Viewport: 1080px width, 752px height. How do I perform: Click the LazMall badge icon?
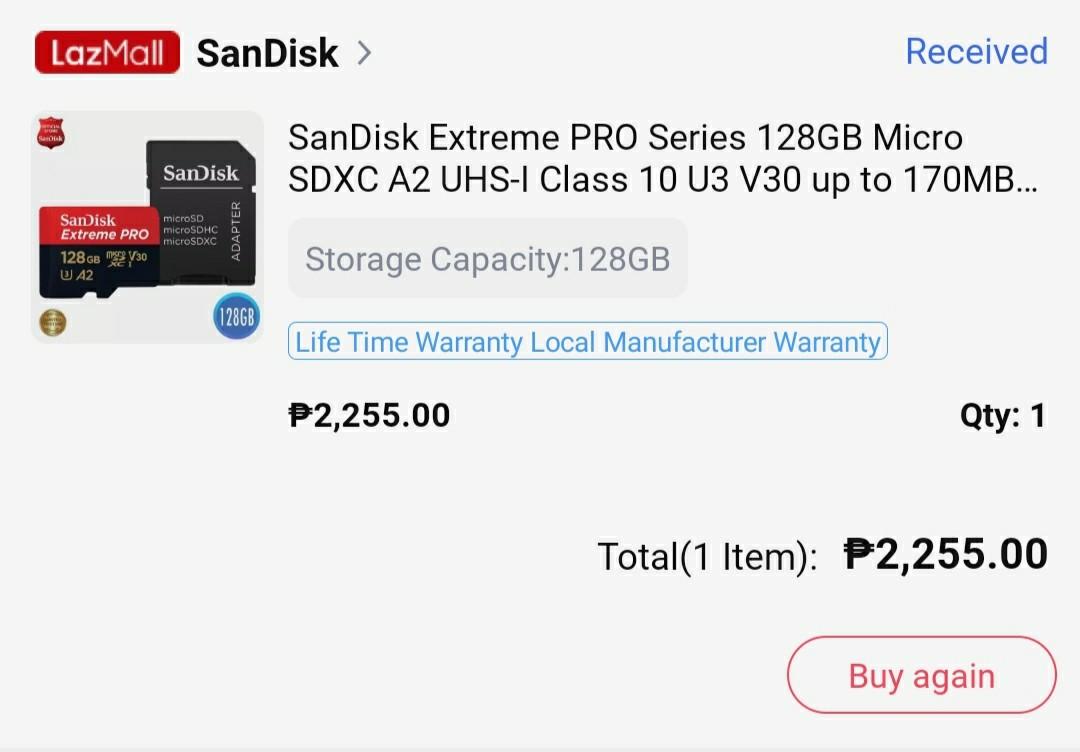coord(106,52)
